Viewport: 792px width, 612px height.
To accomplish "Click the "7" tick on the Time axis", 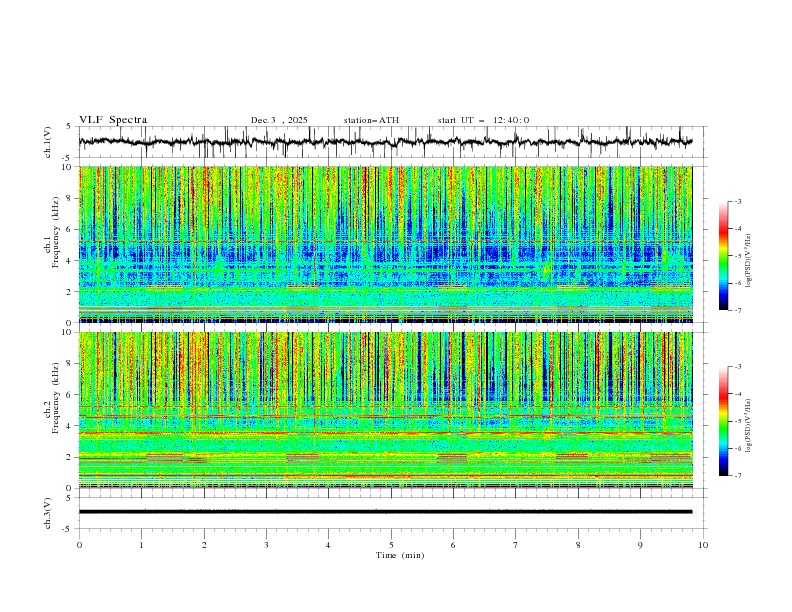I will pos(516,545).
